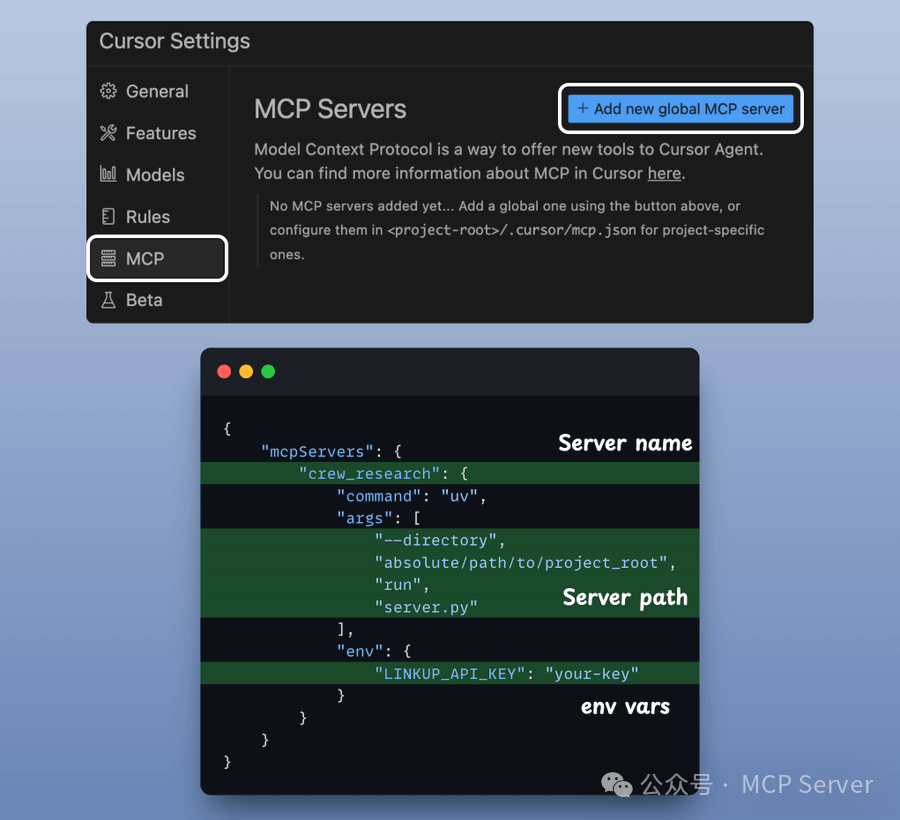Click "absolute/path/to/project_root" string

pyautogui.click(x=521, y=562)
